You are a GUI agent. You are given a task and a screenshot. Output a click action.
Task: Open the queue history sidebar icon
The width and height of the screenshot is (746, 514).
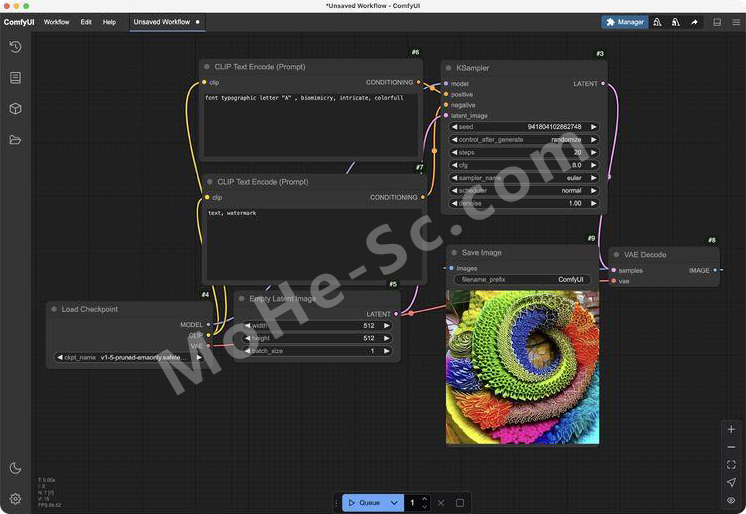pyautogui.click(x=15, y=47)
